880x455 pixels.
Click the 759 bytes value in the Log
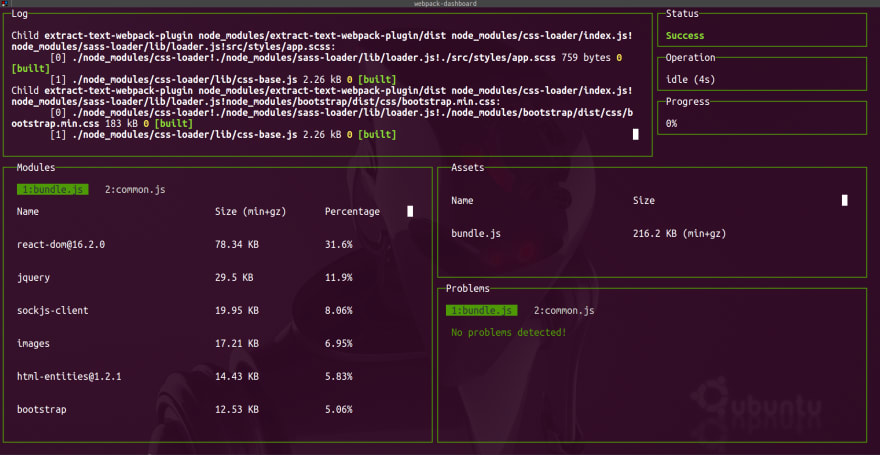[586, 58]
